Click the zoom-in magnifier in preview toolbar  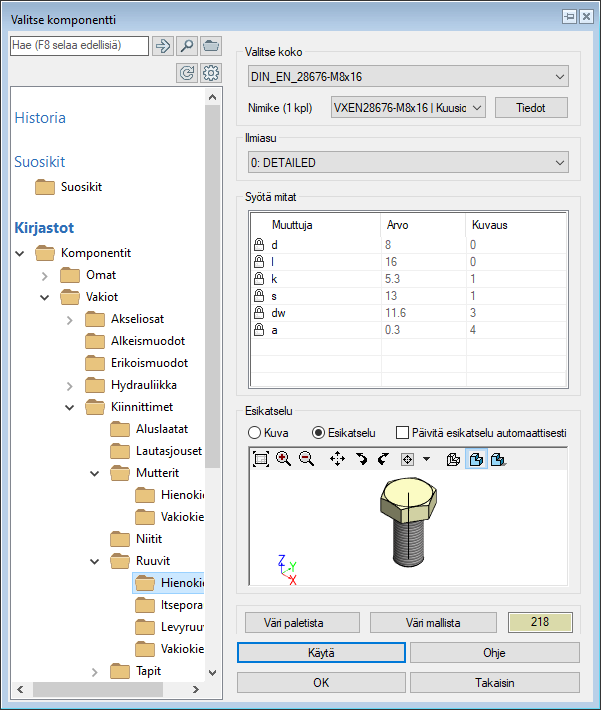(283, 459)
